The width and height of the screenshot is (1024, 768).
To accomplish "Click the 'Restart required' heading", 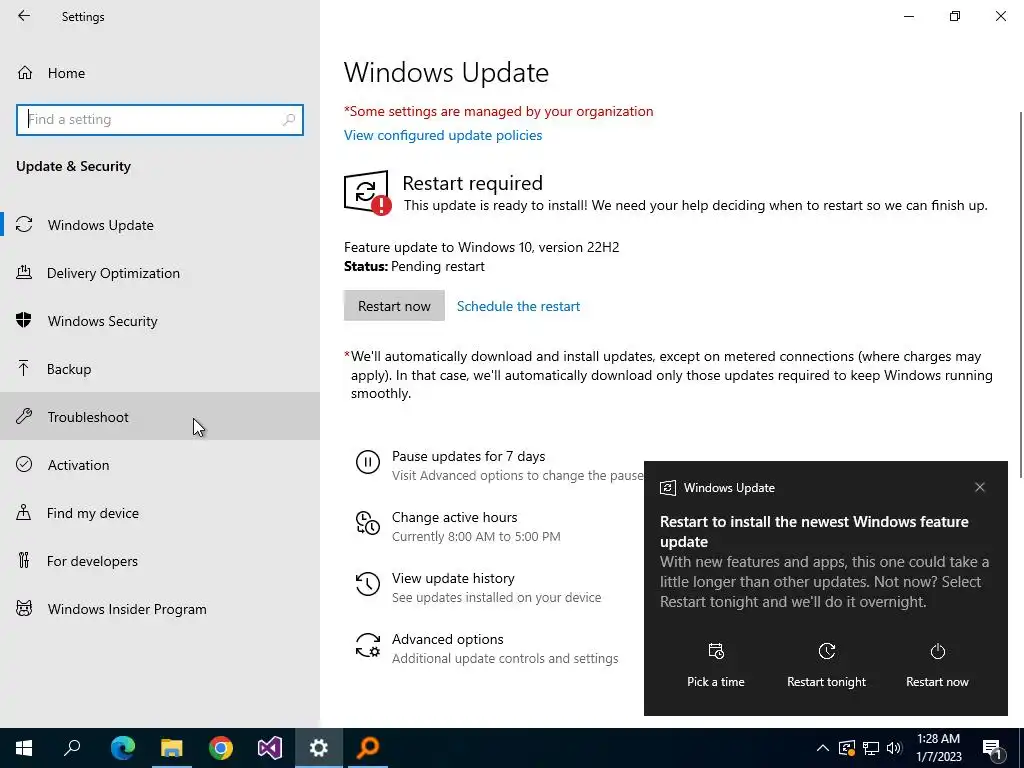I will click(x=472, y=183).
